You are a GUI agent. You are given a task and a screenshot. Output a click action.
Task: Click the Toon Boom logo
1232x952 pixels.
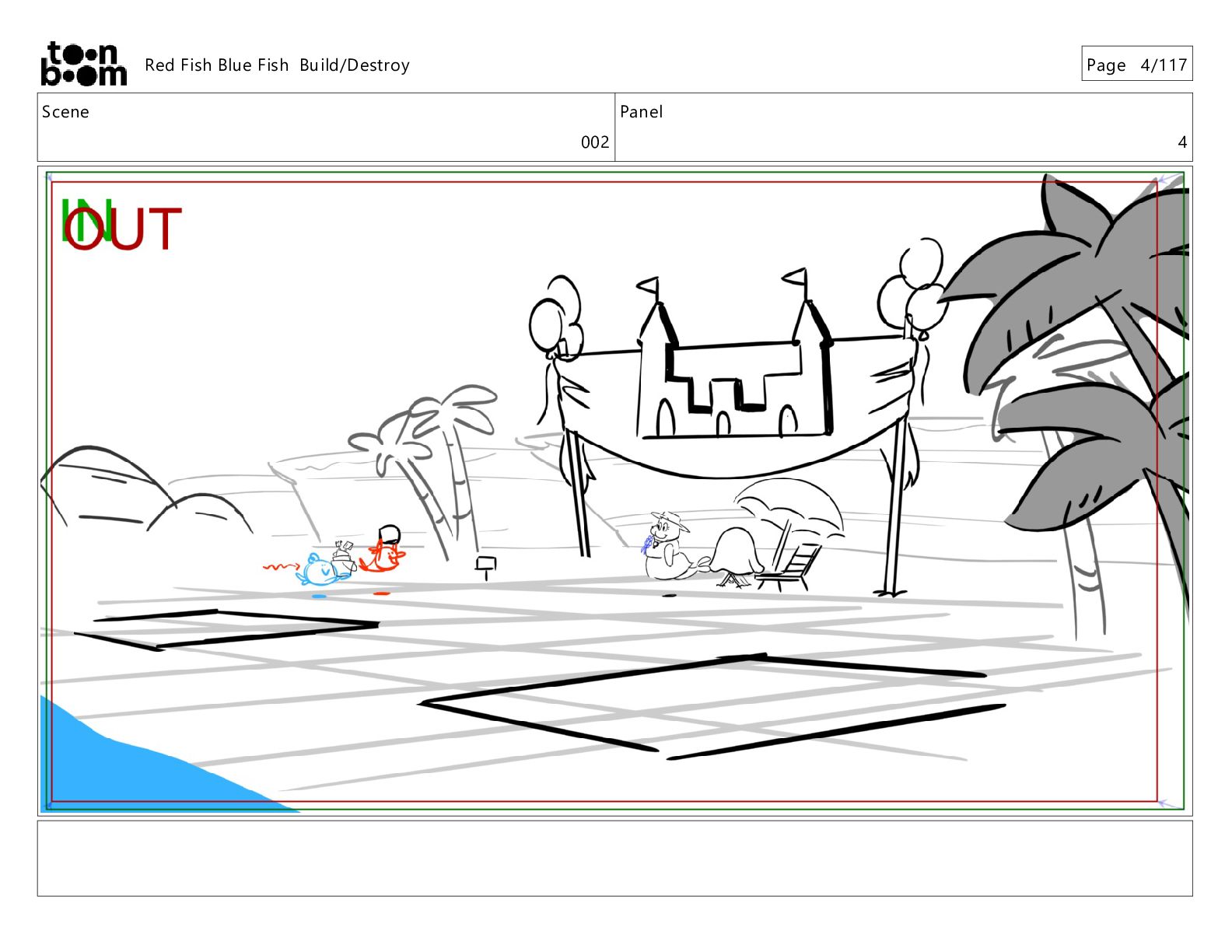84,64
